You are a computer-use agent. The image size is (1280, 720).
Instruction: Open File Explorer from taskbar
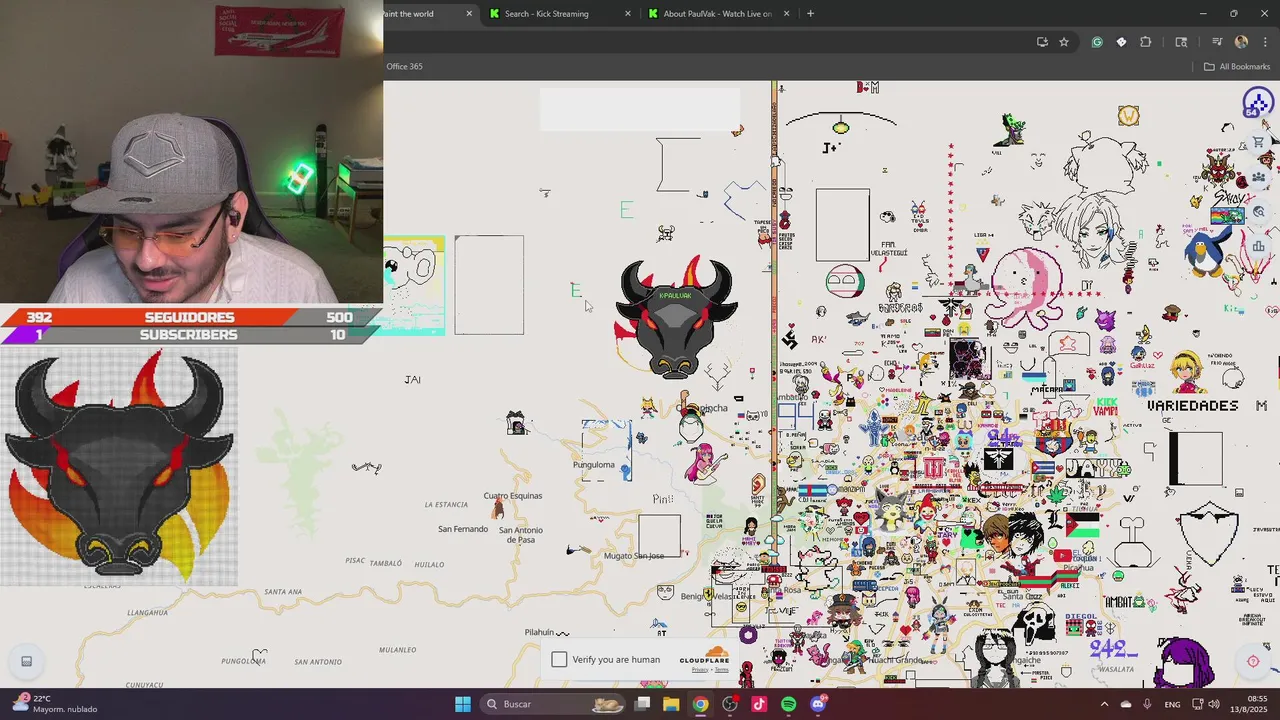click(671, 704)
